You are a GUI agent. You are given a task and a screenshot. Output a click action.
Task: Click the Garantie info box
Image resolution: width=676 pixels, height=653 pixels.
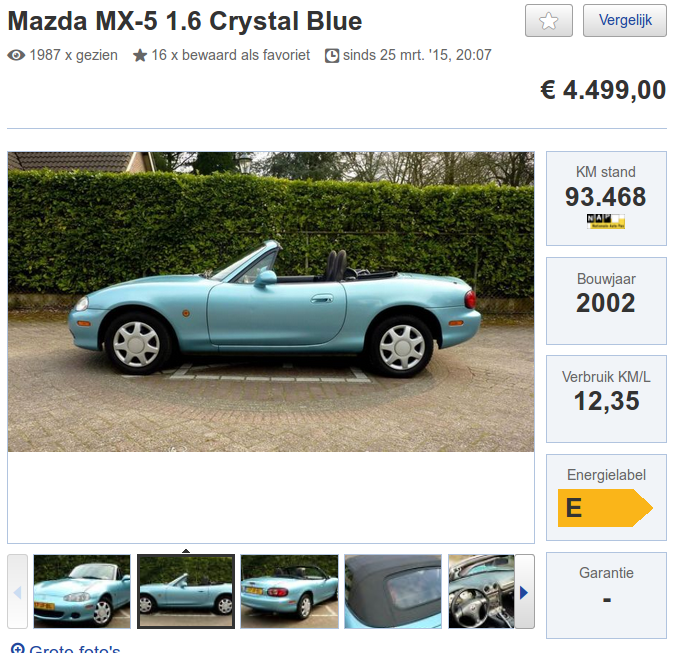[606, 595]
